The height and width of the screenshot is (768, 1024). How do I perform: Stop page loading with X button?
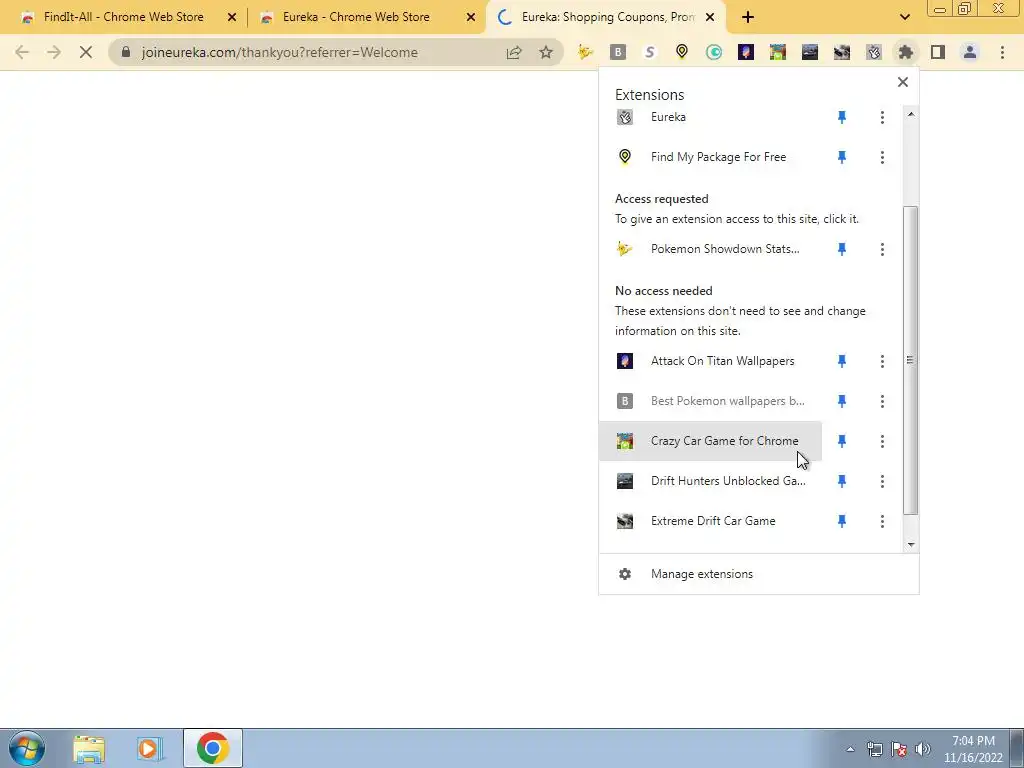(86, 52)
